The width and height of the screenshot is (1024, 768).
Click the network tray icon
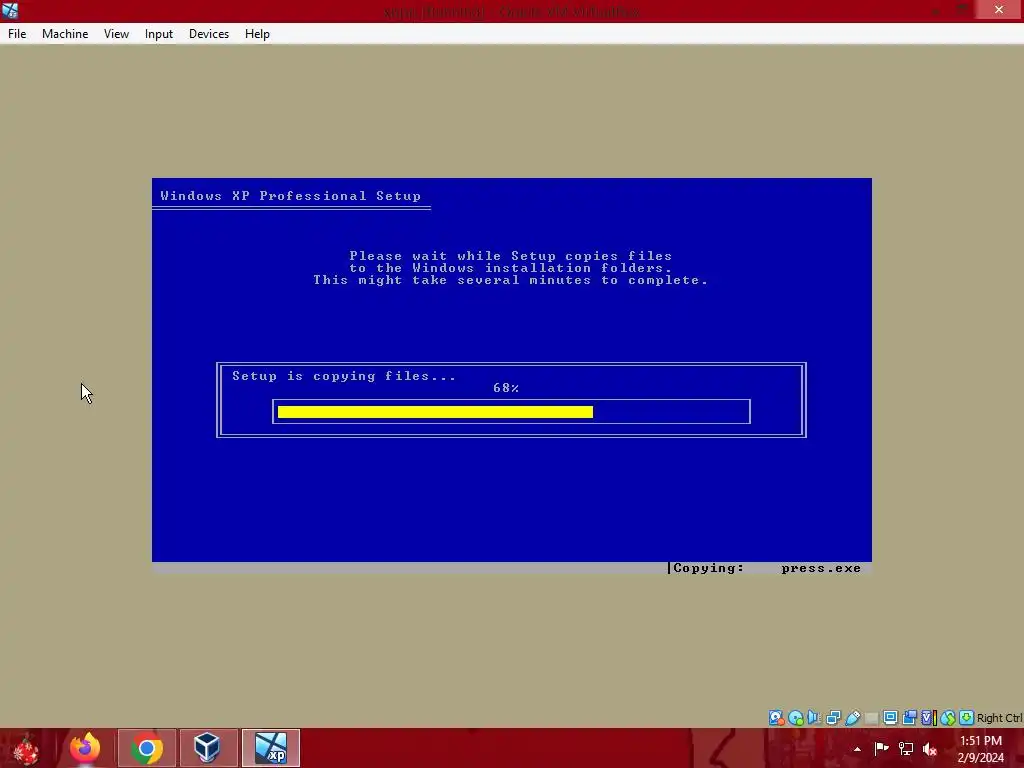point(906,748)
